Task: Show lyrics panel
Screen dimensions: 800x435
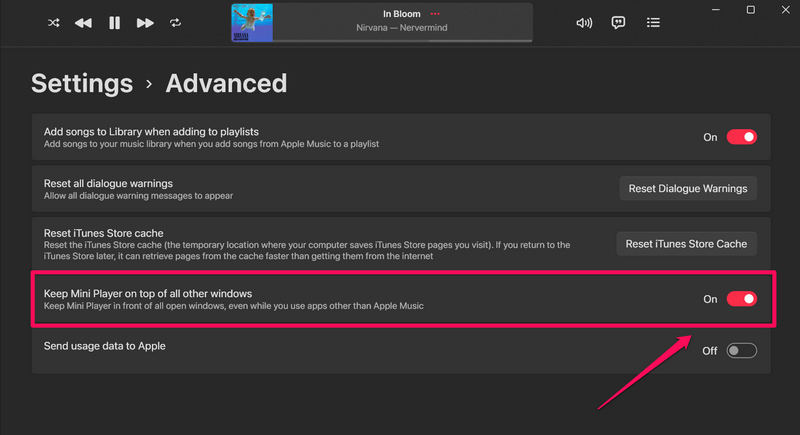Action: pos(619,22)
